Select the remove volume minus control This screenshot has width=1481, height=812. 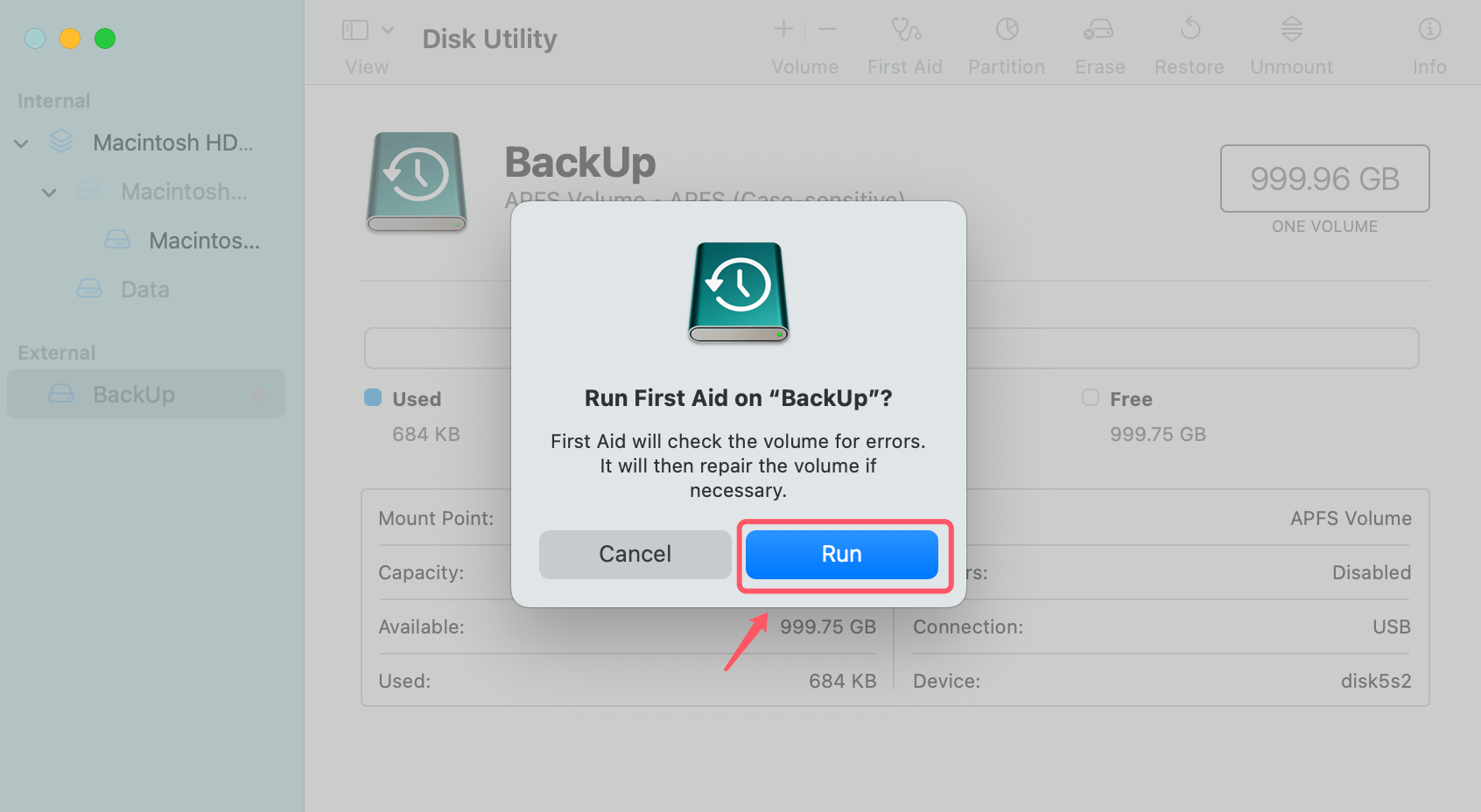pos(826,29)
